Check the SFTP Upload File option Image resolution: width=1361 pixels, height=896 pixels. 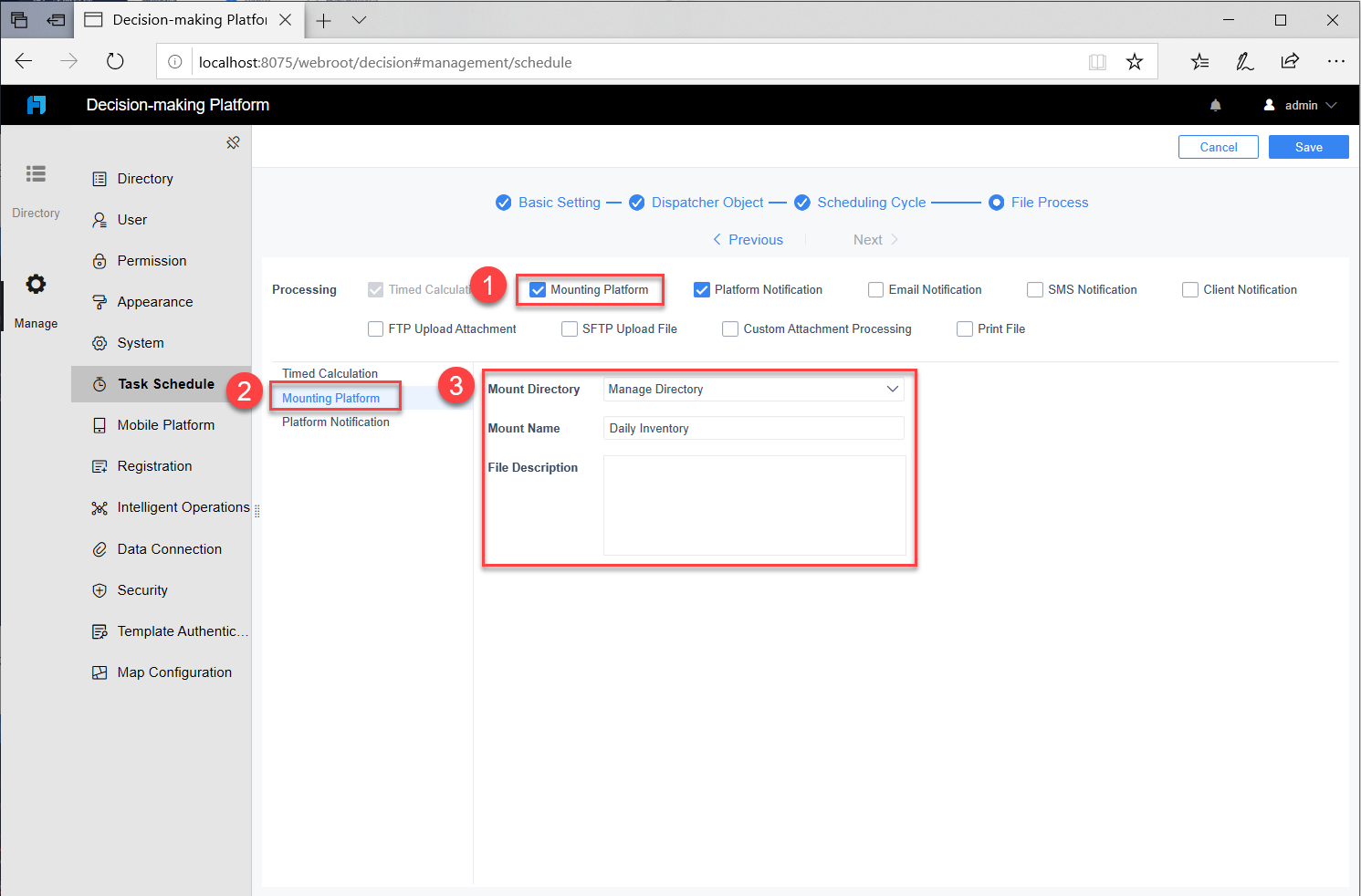570,328
